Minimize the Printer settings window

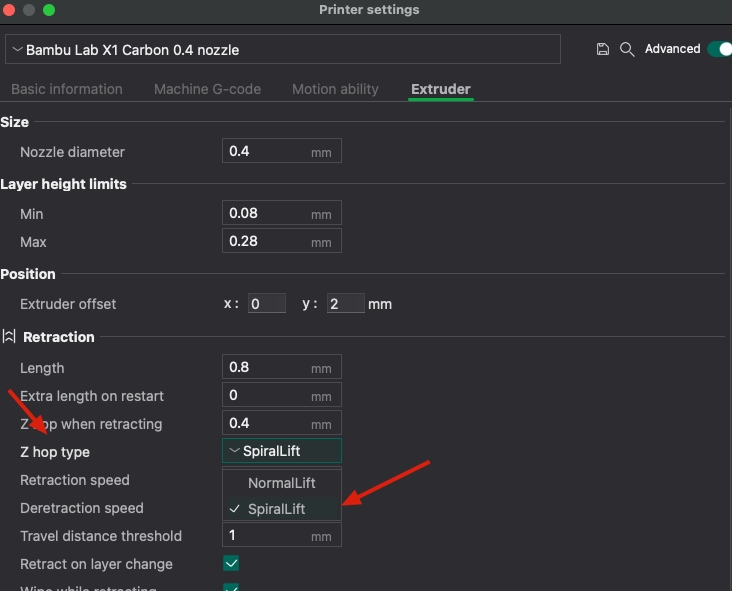tap(29, 10)
